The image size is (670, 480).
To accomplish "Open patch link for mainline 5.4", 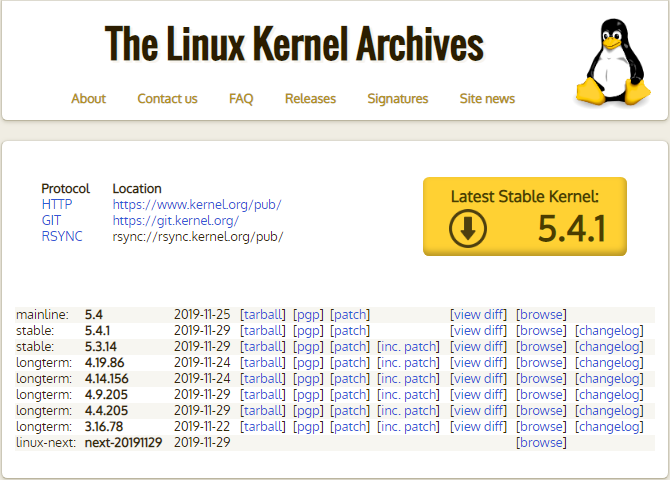I will click(x=350, y=315).
